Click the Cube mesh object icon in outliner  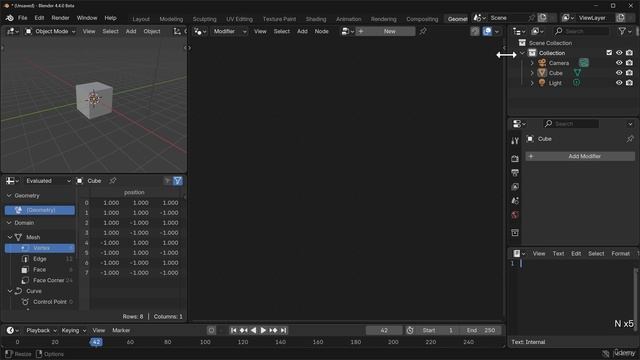(x=542, y=73)
